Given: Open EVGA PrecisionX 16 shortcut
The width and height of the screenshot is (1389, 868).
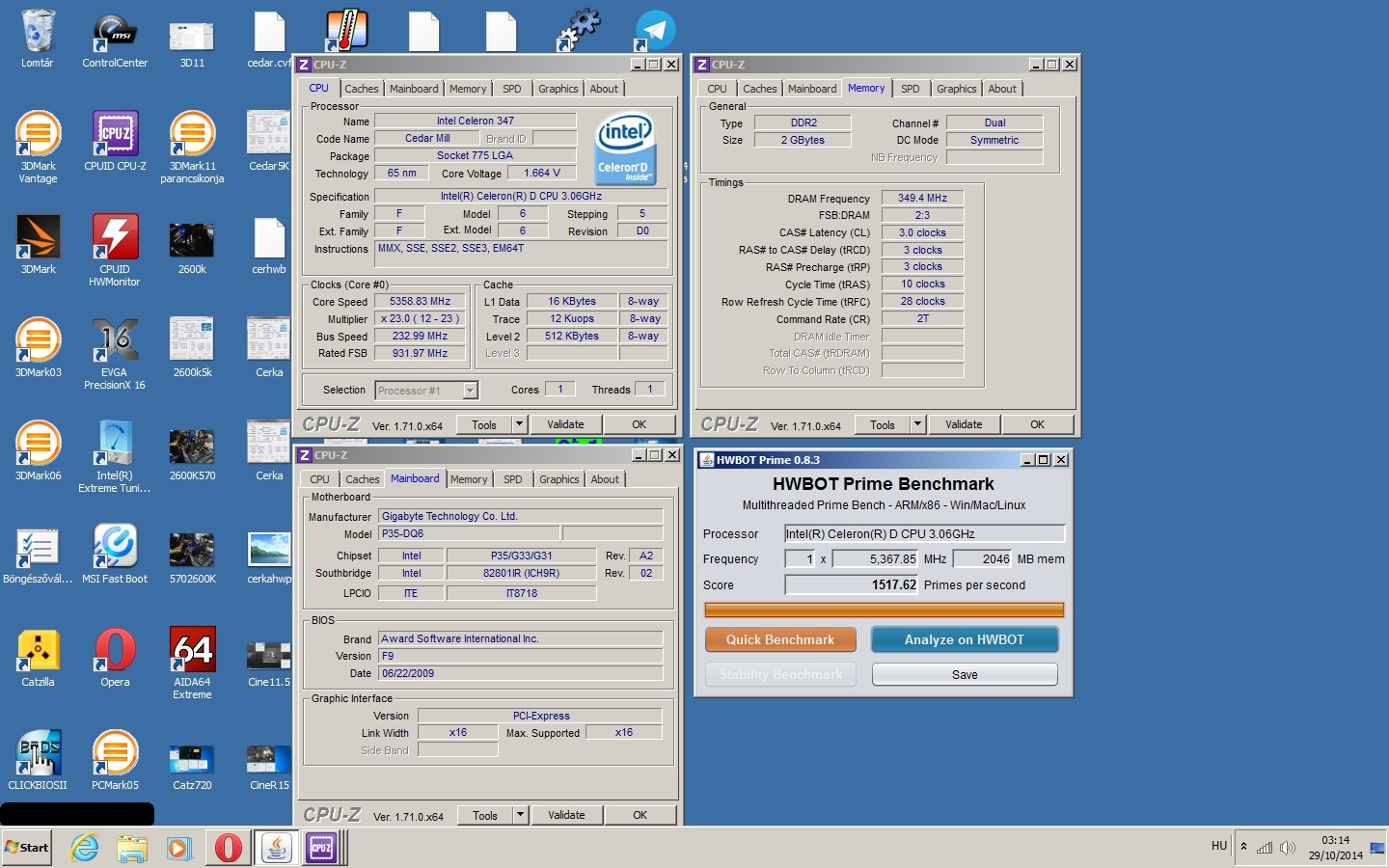Looking at the screenshot, I should pyautogui.click(x=115, y=339).
